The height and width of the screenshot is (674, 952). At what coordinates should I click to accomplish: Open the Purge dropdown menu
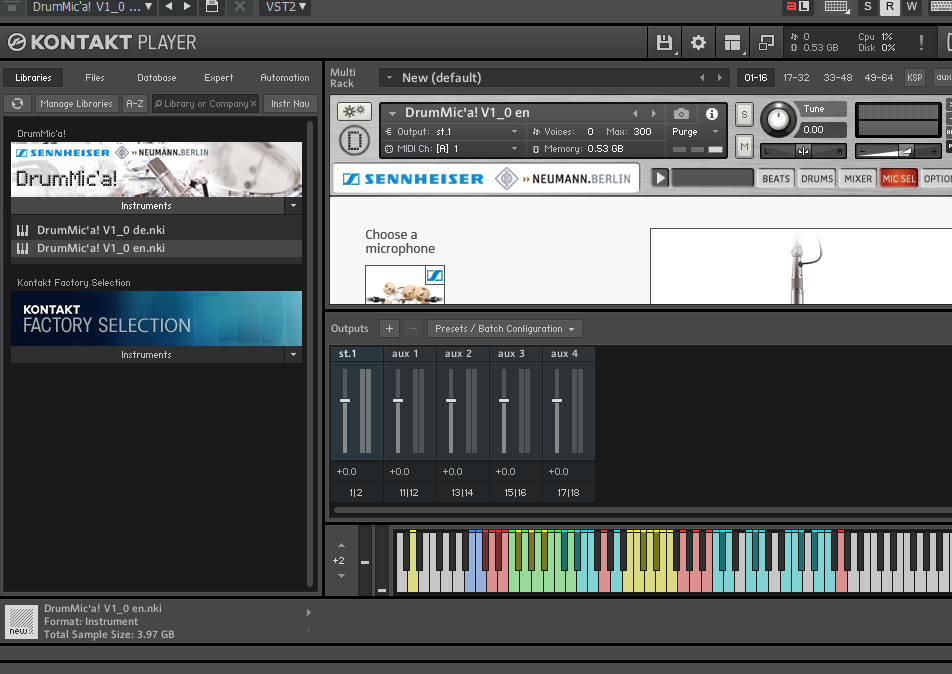coord(695,132)
